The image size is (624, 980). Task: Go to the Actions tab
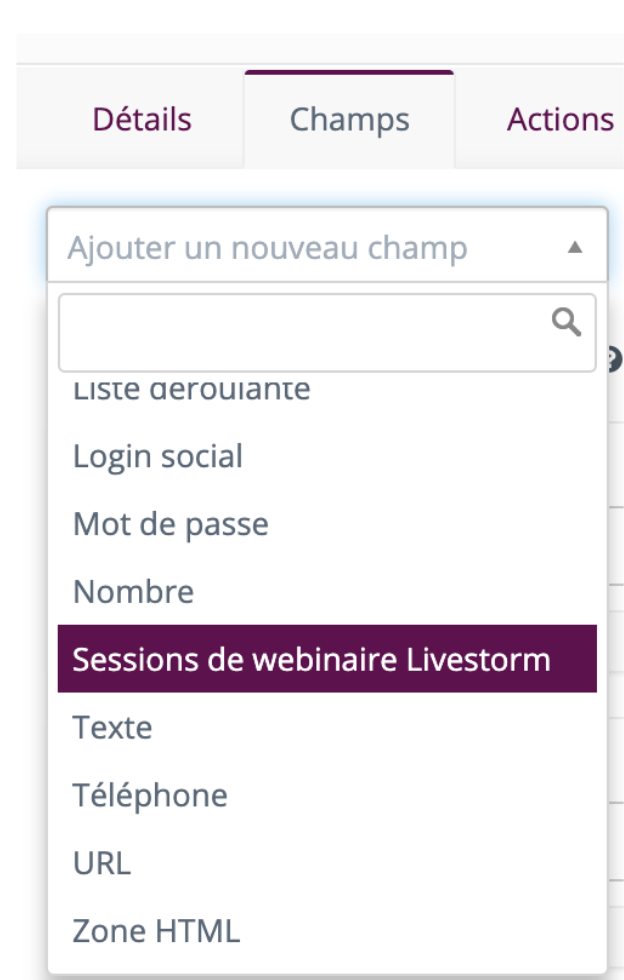[x=560, y=119]
